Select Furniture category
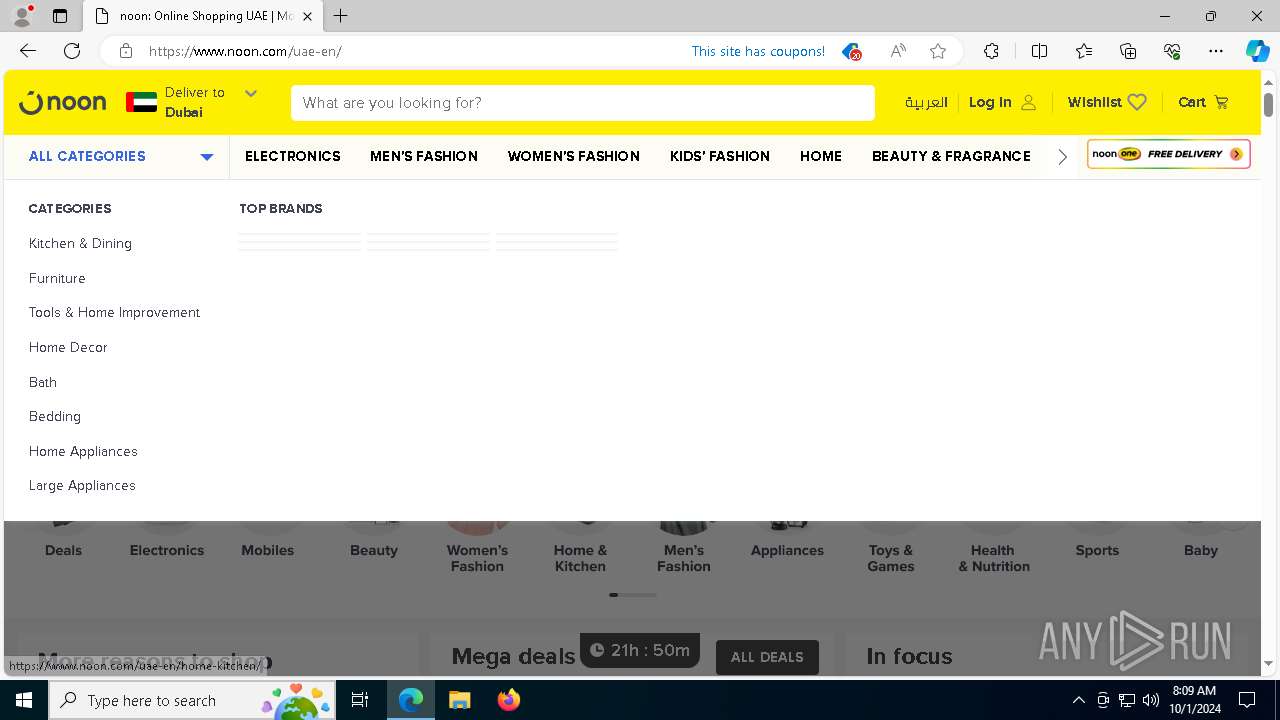This screenshot has height=720, width=1280. pyautogui.click(x=57, y=278)
